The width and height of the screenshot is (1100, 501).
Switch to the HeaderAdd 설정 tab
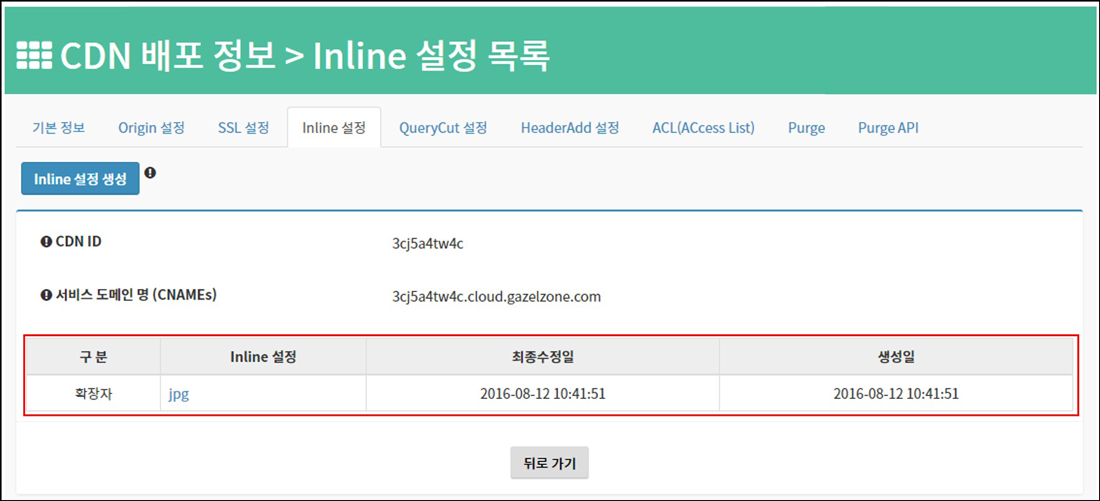(570, 128)
